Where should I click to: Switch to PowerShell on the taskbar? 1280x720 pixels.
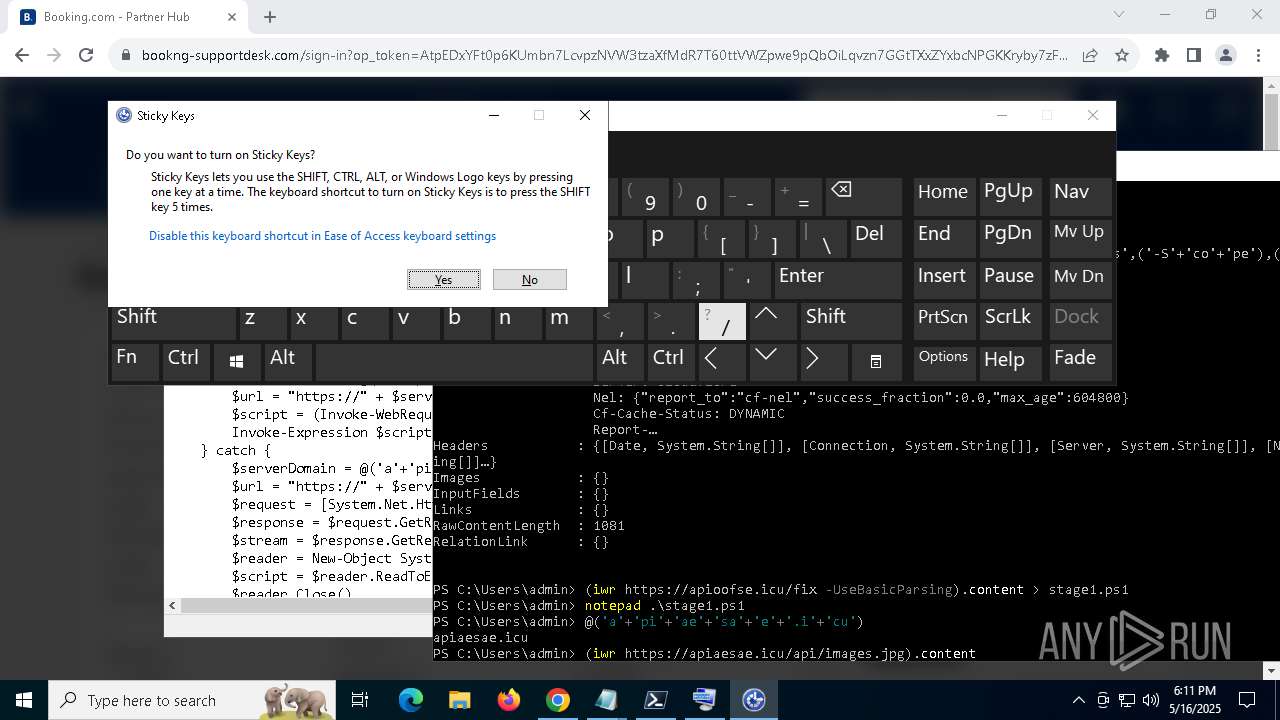click(656, 700)
